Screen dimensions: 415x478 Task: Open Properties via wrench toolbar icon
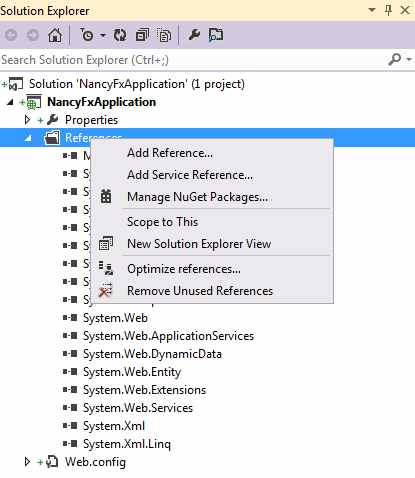pos(194,35)
